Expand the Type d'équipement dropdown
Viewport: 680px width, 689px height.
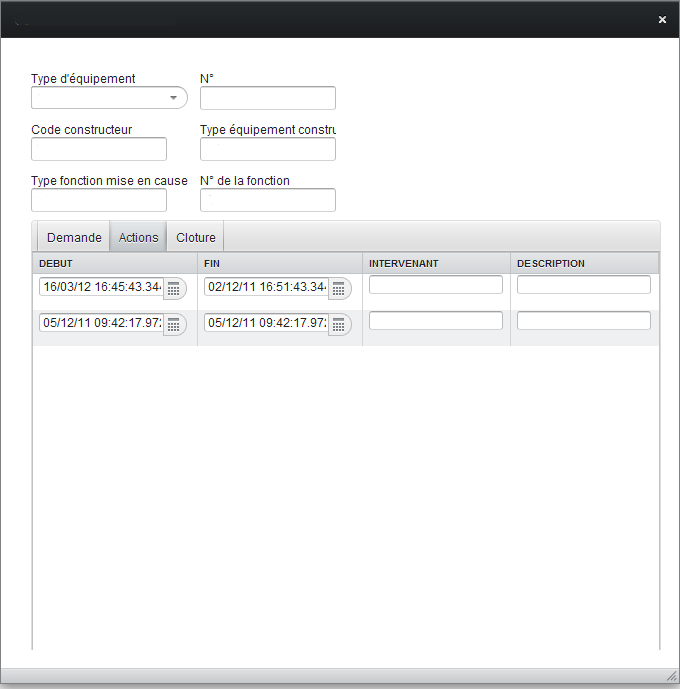click(x=174, y=98)
